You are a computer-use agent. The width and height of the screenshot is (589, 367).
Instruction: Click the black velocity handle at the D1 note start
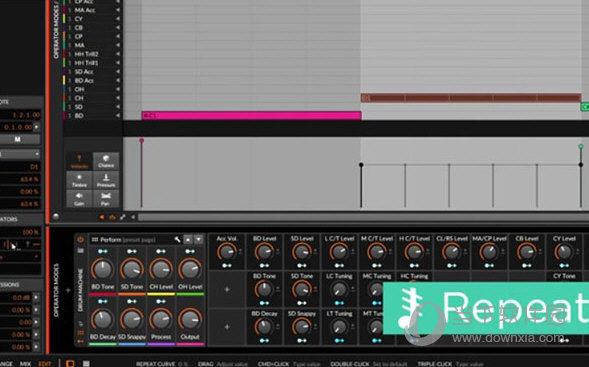click(x=361, y=165)
